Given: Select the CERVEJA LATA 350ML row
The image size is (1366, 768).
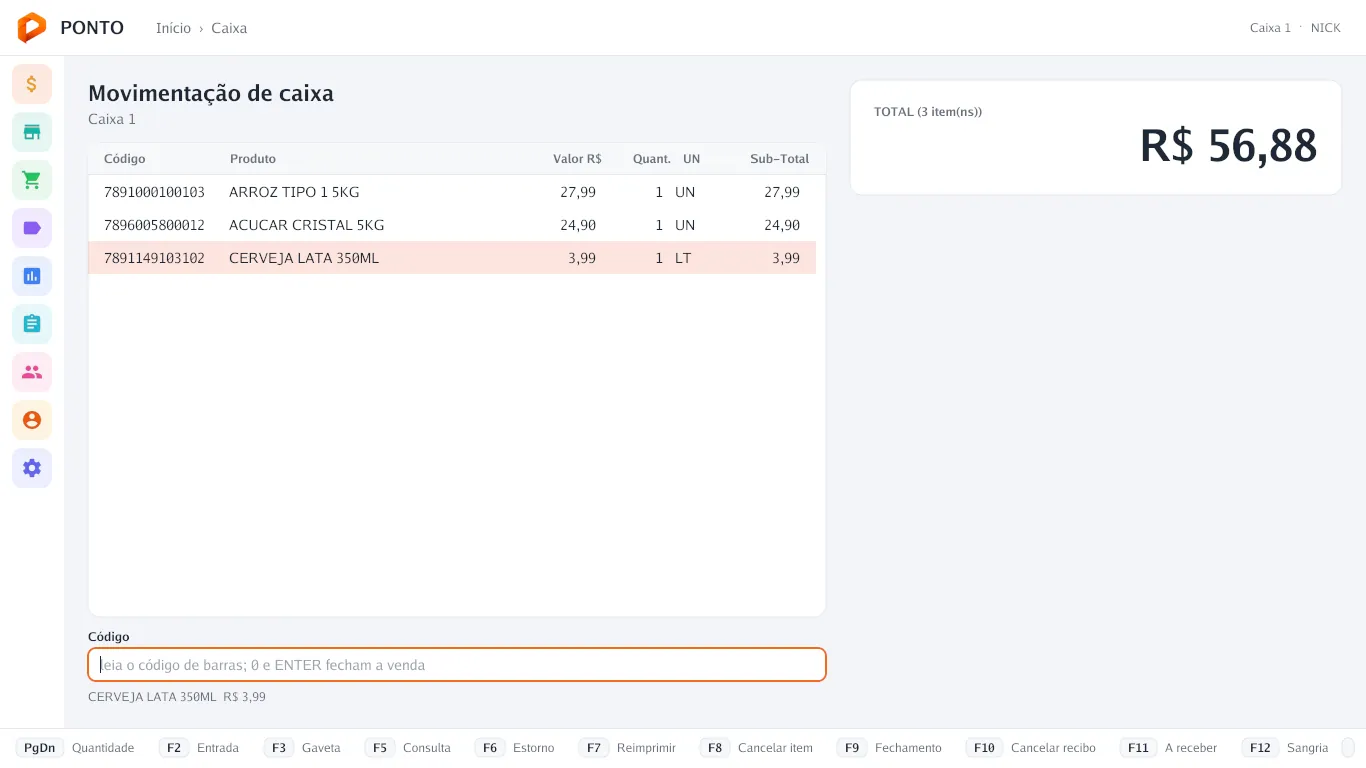Looking at the screenshot, I should click(x=452, y=258).
